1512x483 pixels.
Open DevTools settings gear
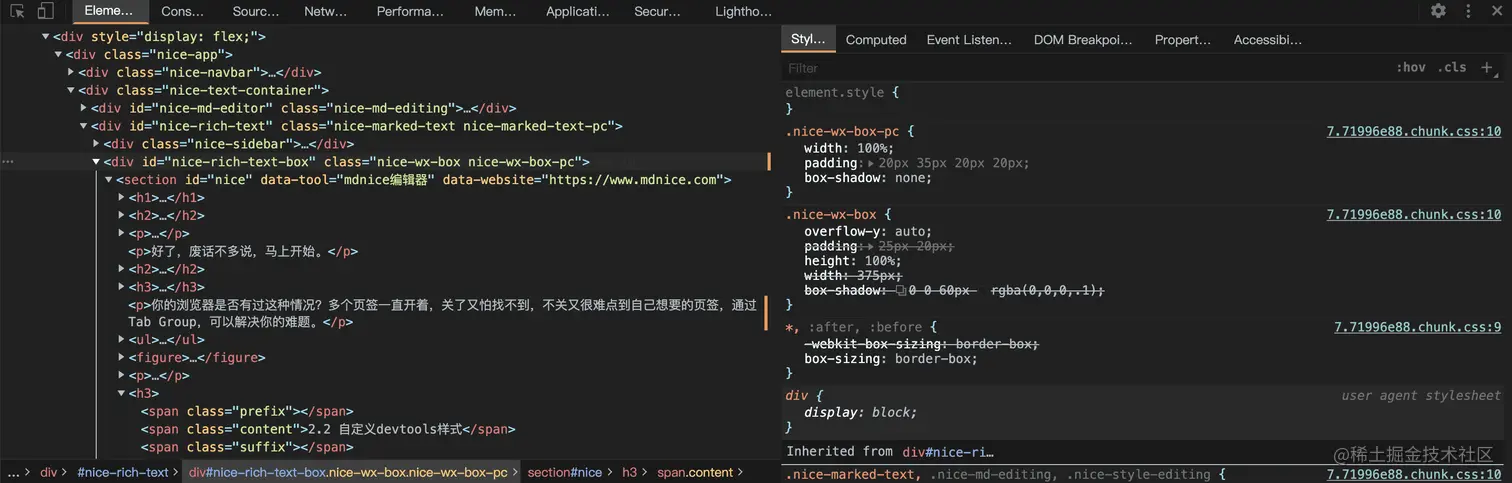1438,11
